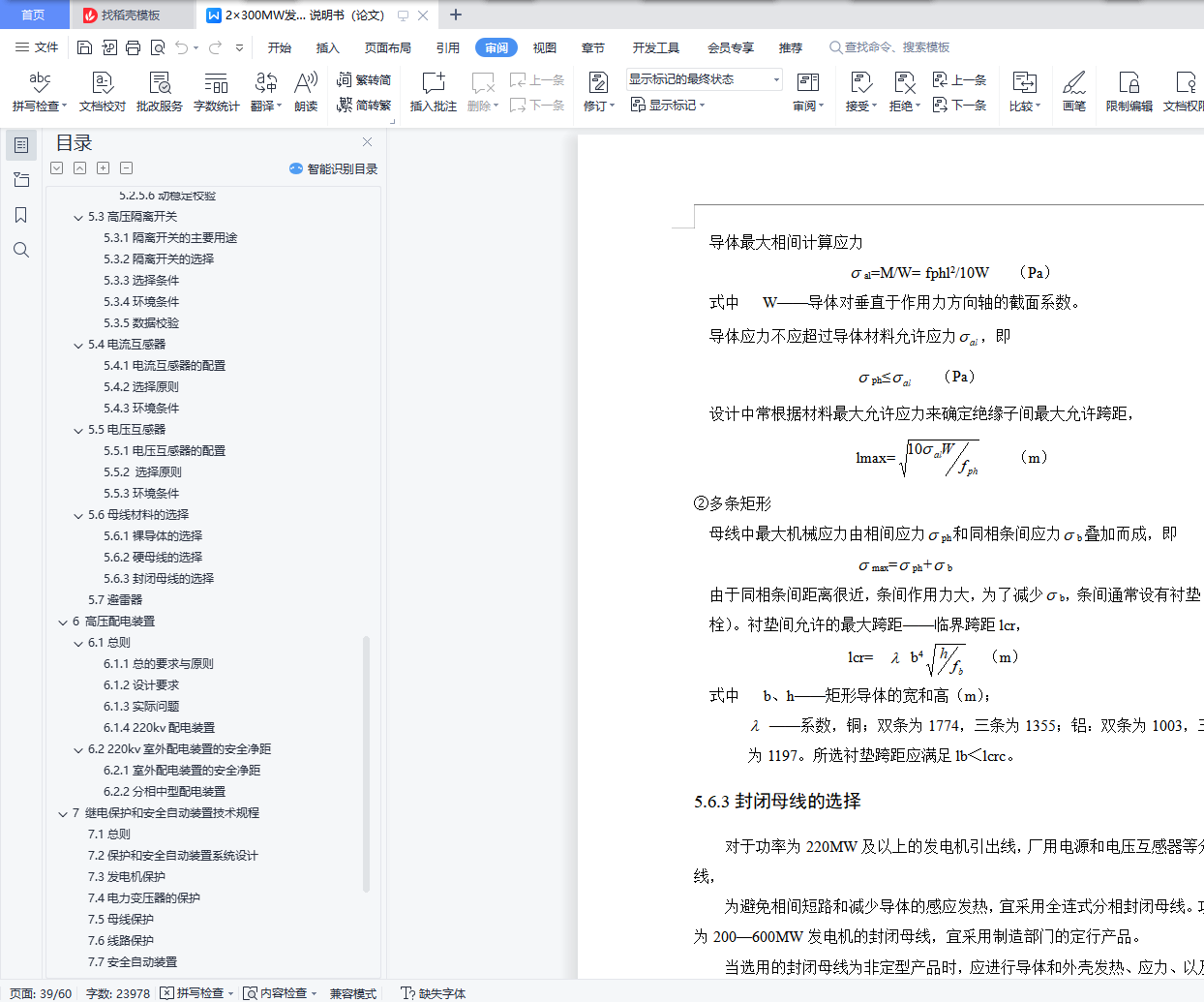The image size is (1204, 1002).
Task: Open the 显示标记的最终状态 dropdown
Action: (704, 79)
